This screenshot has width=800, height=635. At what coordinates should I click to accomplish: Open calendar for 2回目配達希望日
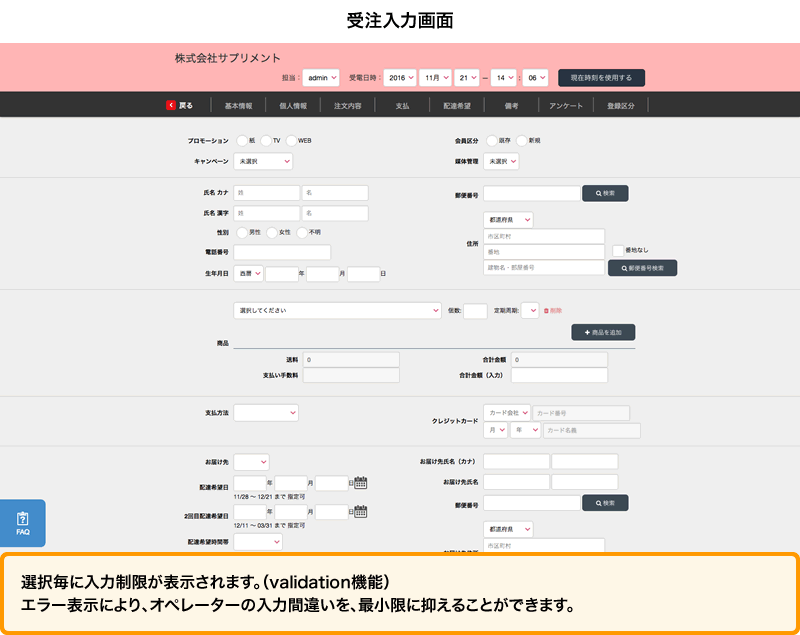tap(361, 512)
